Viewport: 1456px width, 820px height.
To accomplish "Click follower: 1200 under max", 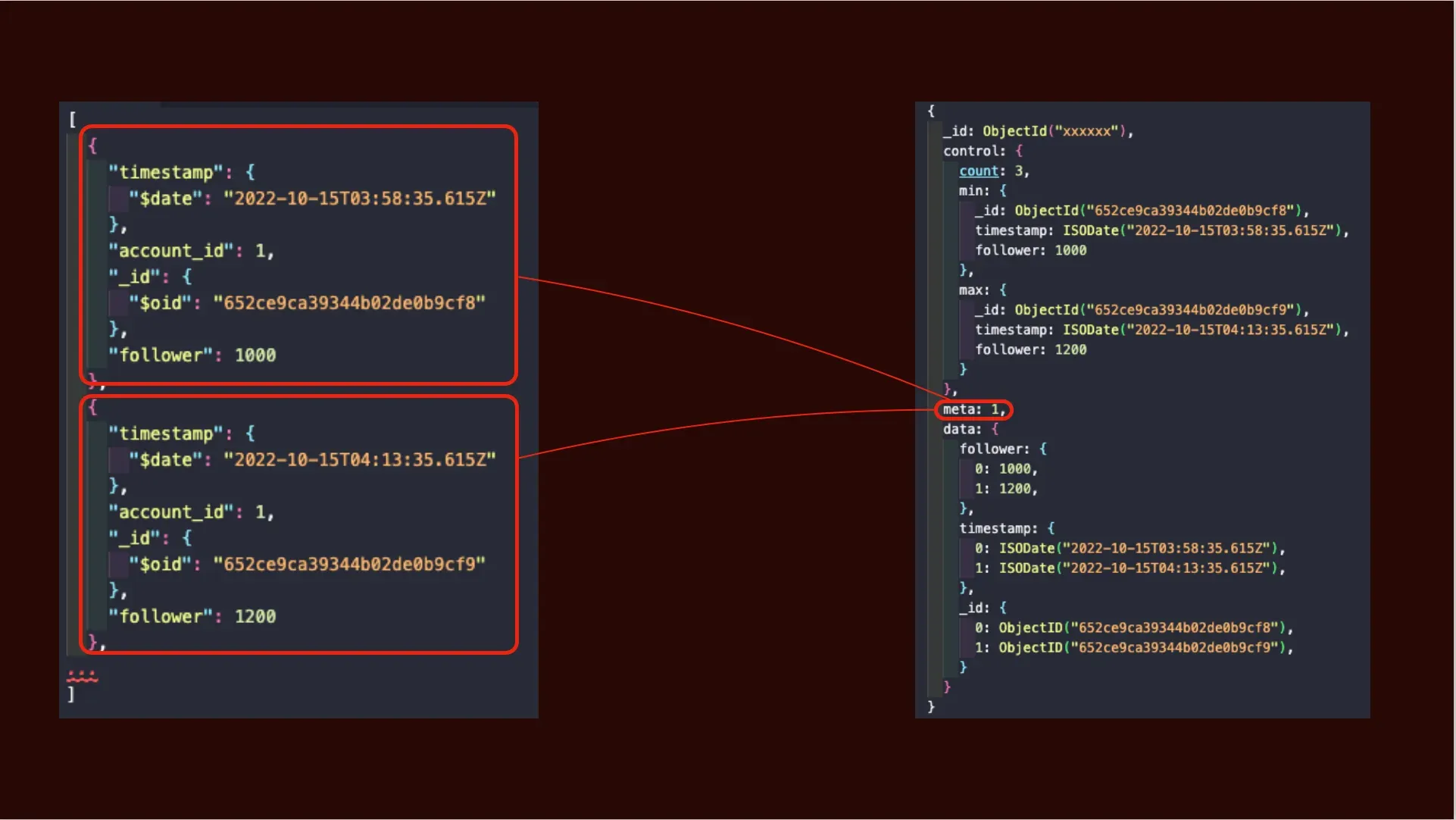I will pos(1030,349).
